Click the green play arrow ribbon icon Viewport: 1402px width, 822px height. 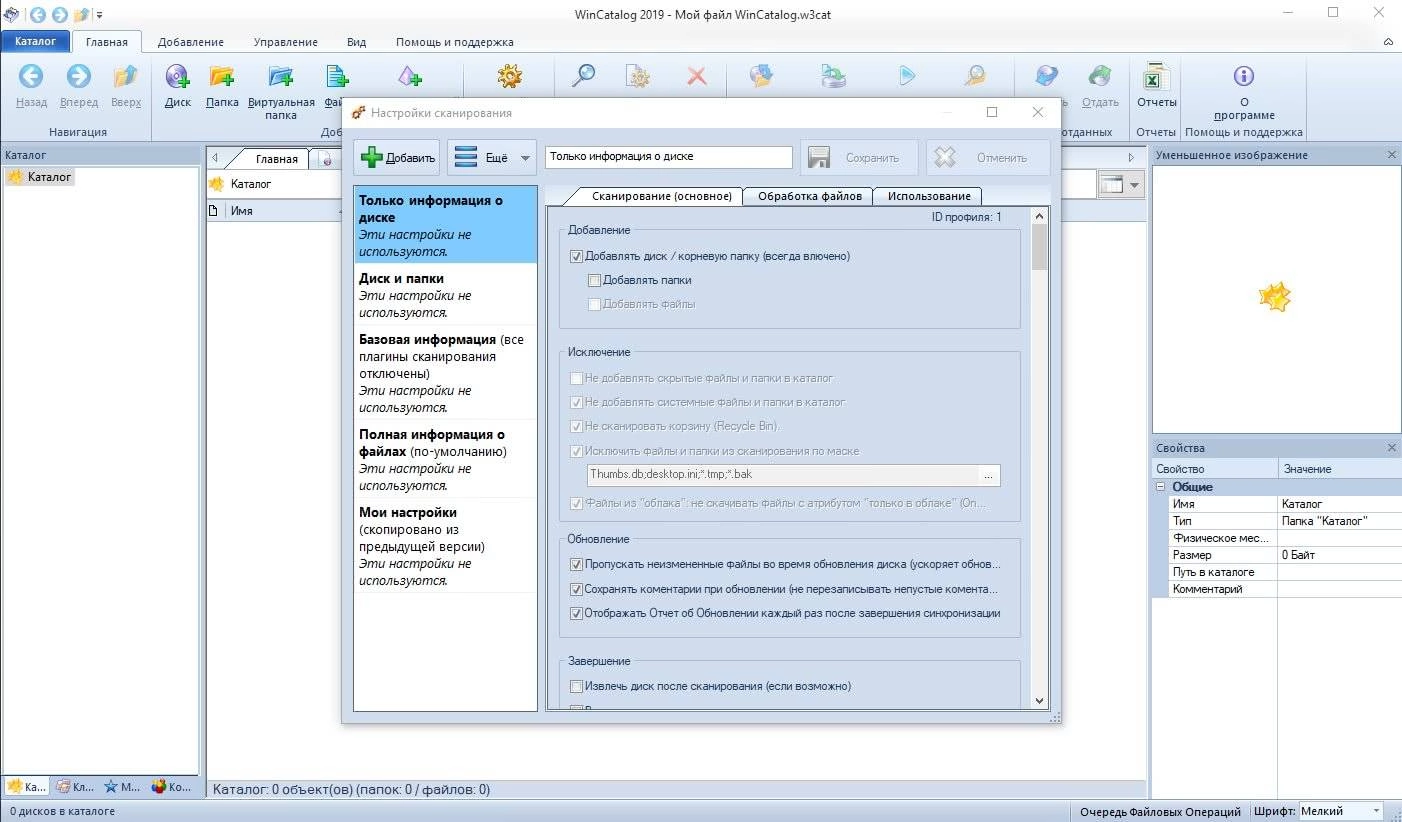pos(906,76)
